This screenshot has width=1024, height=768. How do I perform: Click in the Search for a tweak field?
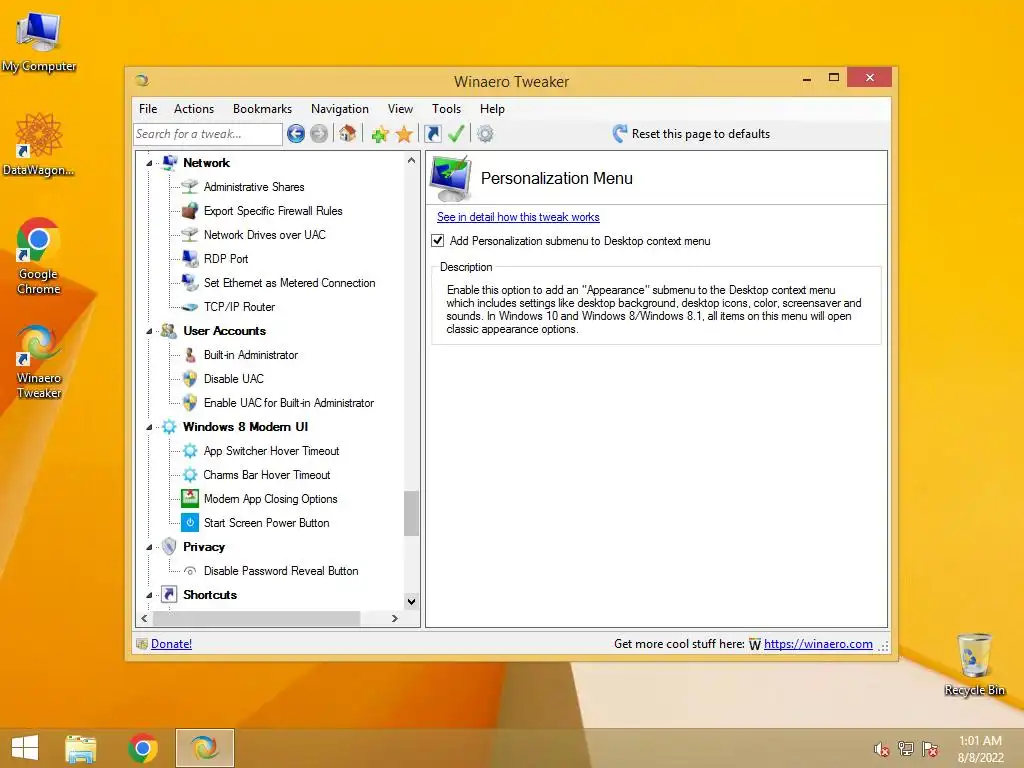point(208,134)
